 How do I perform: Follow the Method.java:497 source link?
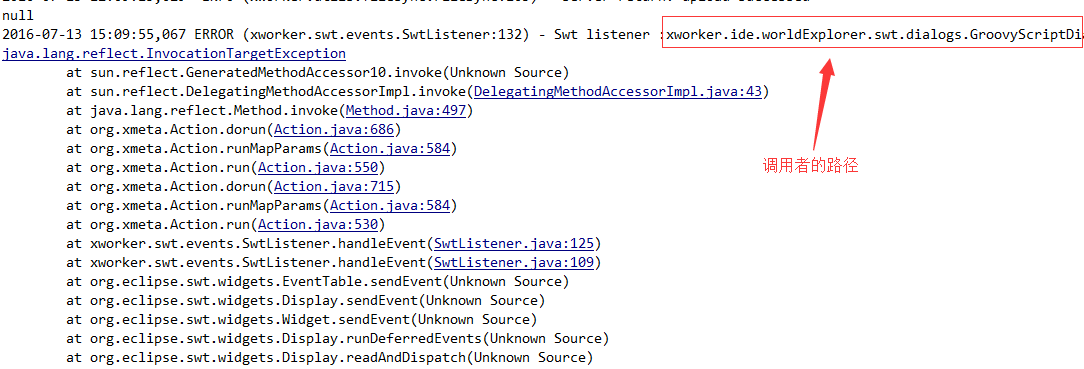tap(407, 111)
